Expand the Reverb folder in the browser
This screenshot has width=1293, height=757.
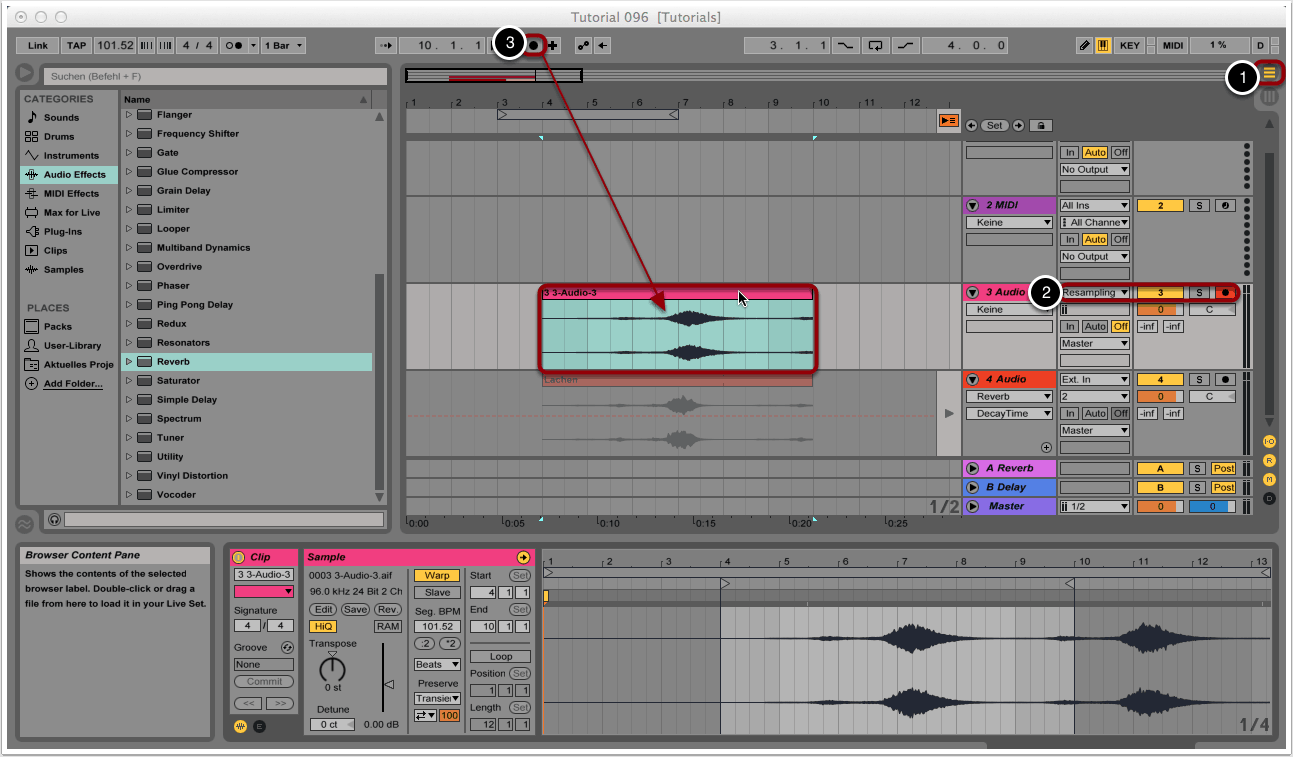(x=128, y=362)
